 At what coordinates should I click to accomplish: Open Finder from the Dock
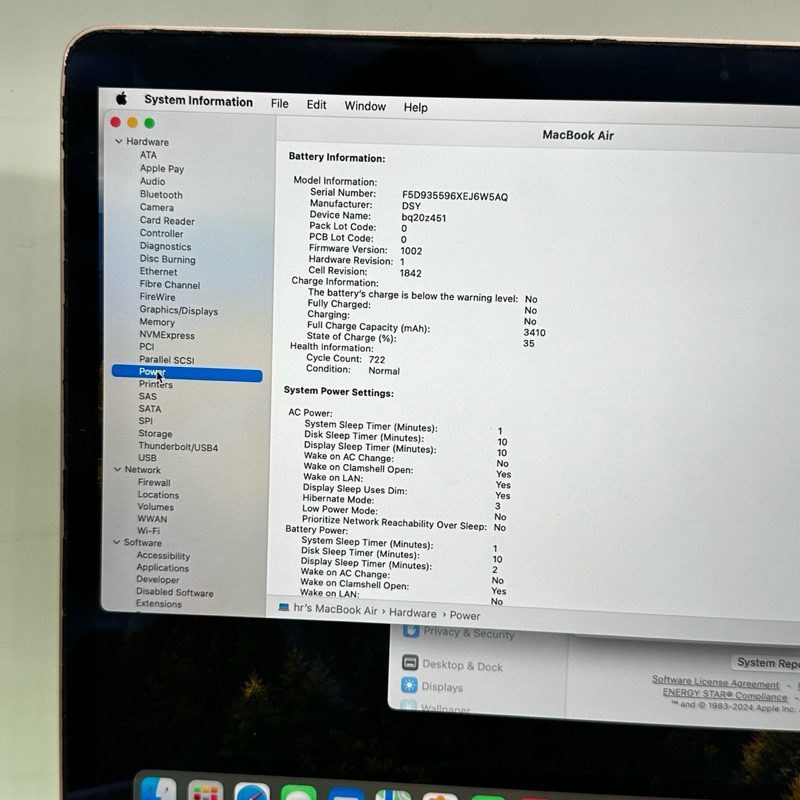[158, 791]
